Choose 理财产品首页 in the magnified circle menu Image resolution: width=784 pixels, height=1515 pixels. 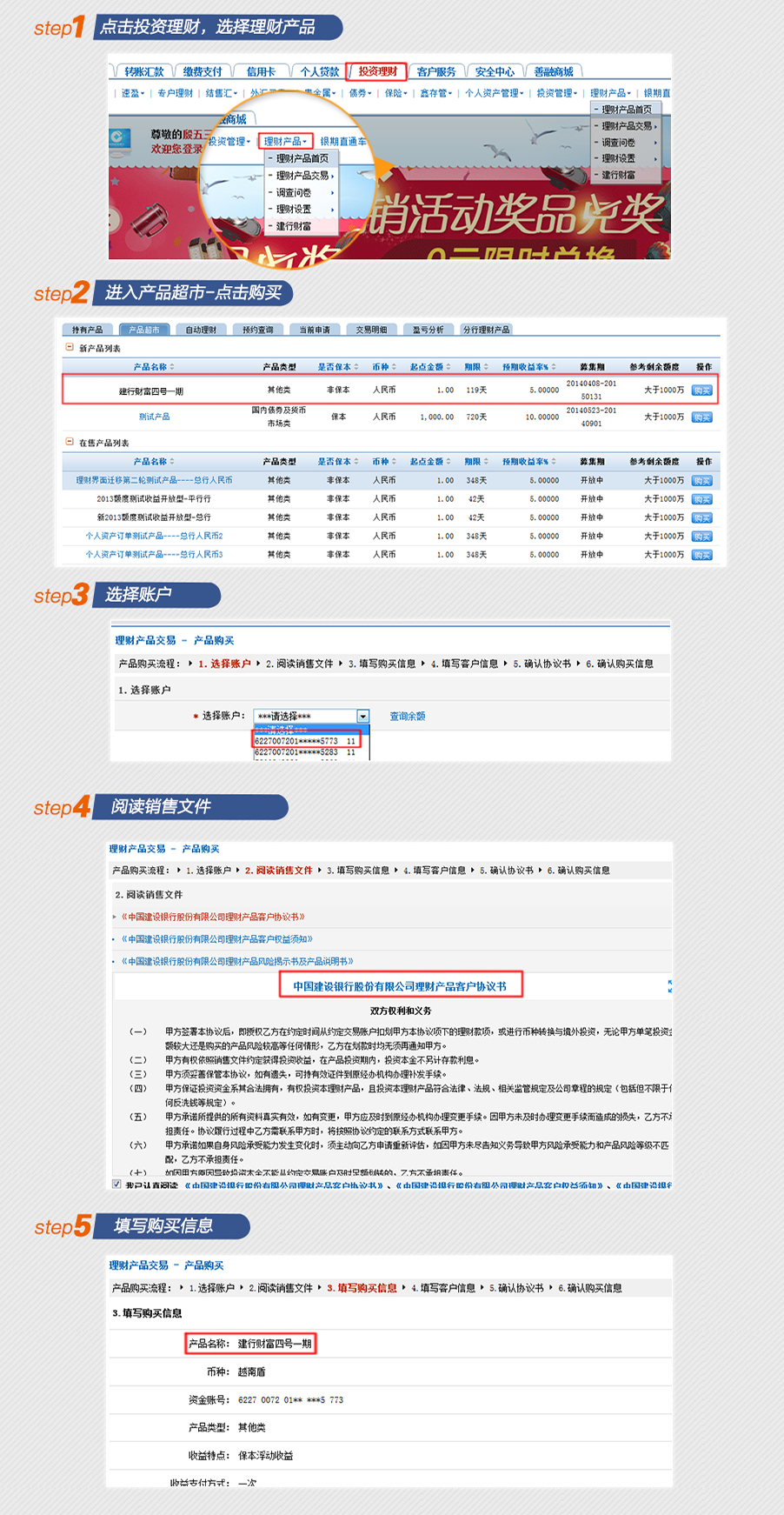click(302, 158)
